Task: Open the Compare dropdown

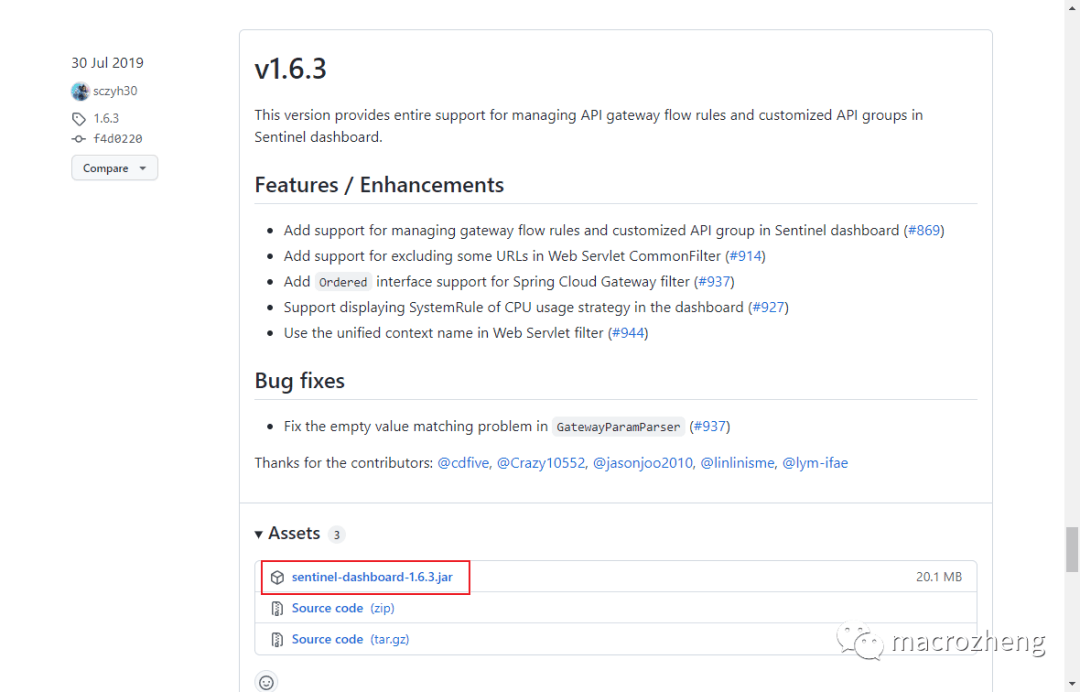Action: click(114, 168)
